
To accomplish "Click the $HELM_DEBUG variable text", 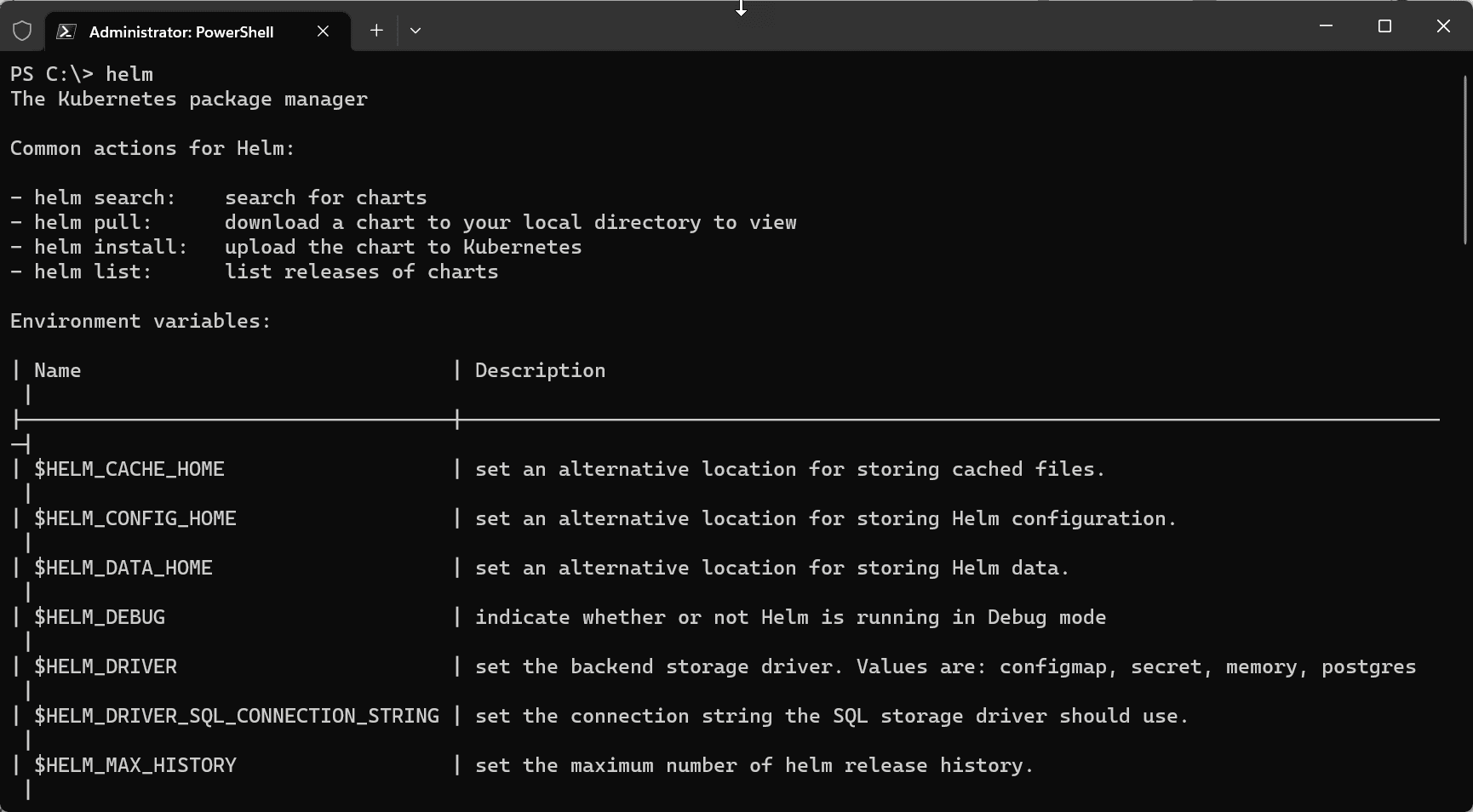I will pos(100,617).
